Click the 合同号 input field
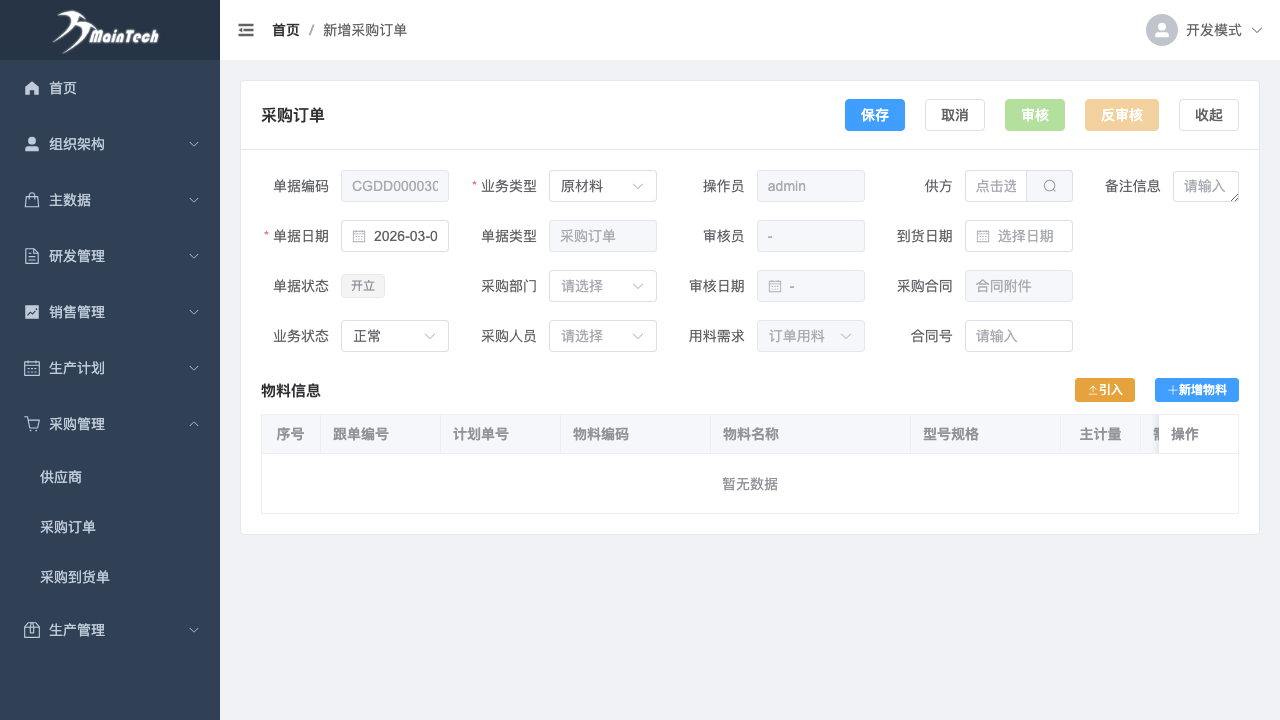Screen dimensions: 1280x720 pyautogui.click(x=1018, y=336)
